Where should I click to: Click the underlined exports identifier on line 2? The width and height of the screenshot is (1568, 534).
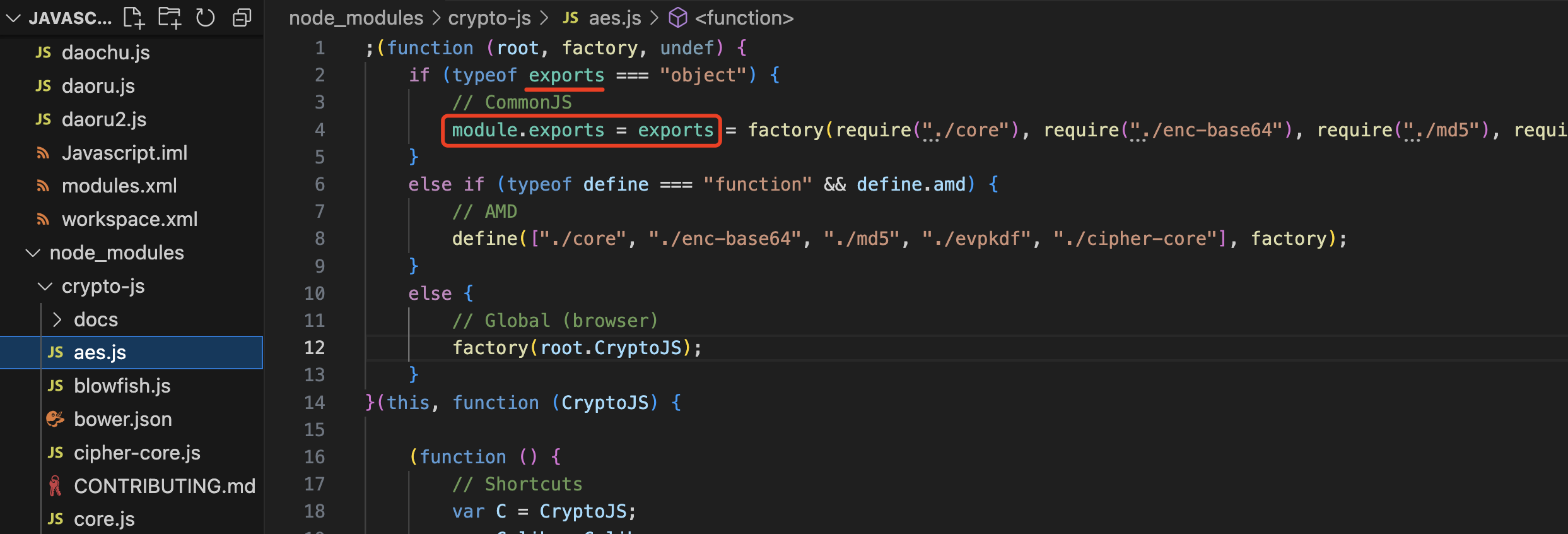(566, 76)
